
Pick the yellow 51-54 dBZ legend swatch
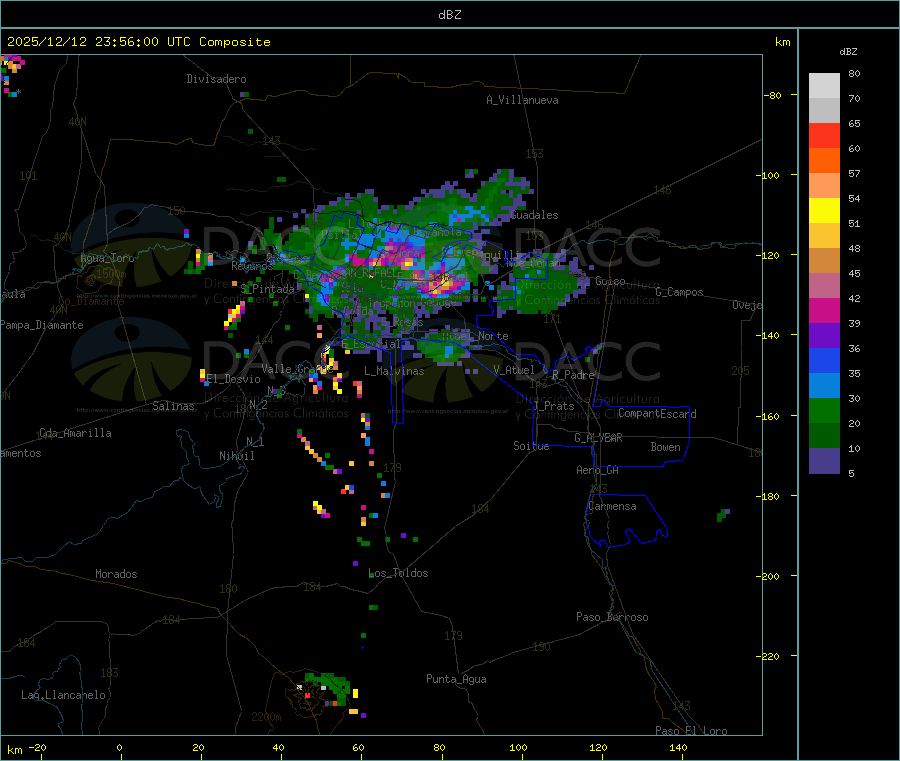pyautogui.click(x=824, y=211)
